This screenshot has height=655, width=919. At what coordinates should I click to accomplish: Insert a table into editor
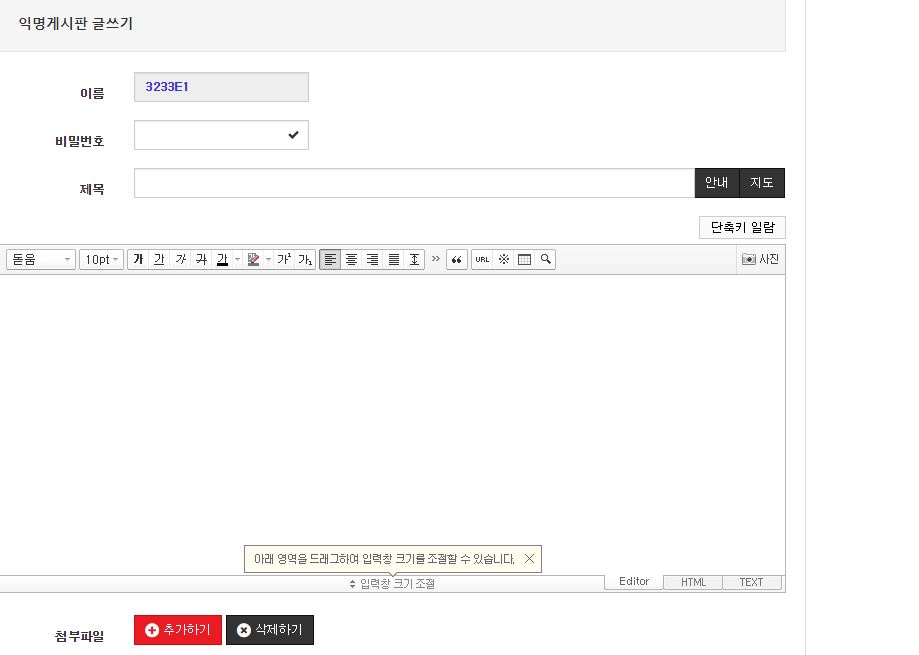[524, 260]
